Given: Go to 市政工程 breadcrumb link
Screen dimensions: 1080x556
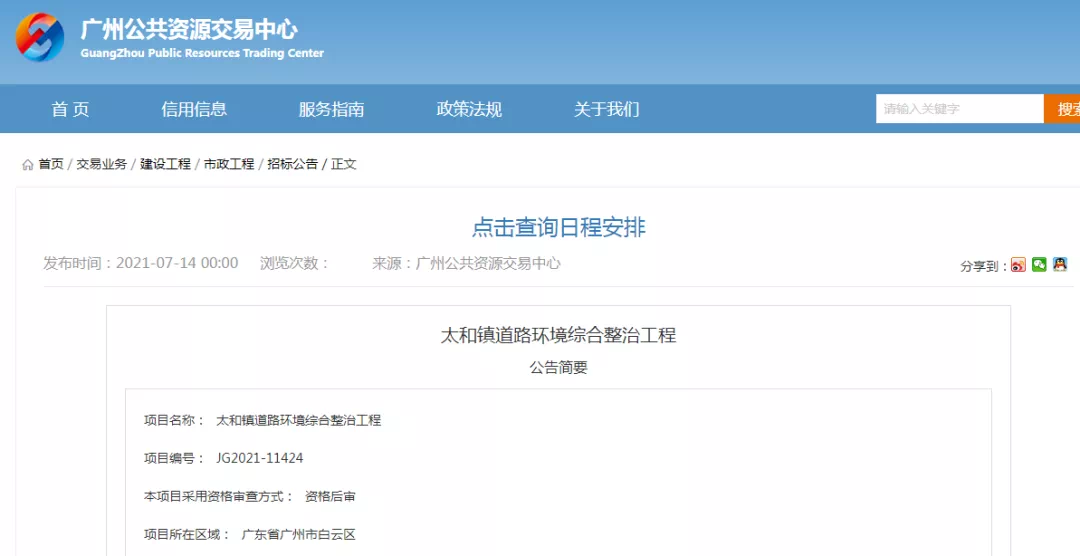Looking at the screenshot, I should click(229, 164).
